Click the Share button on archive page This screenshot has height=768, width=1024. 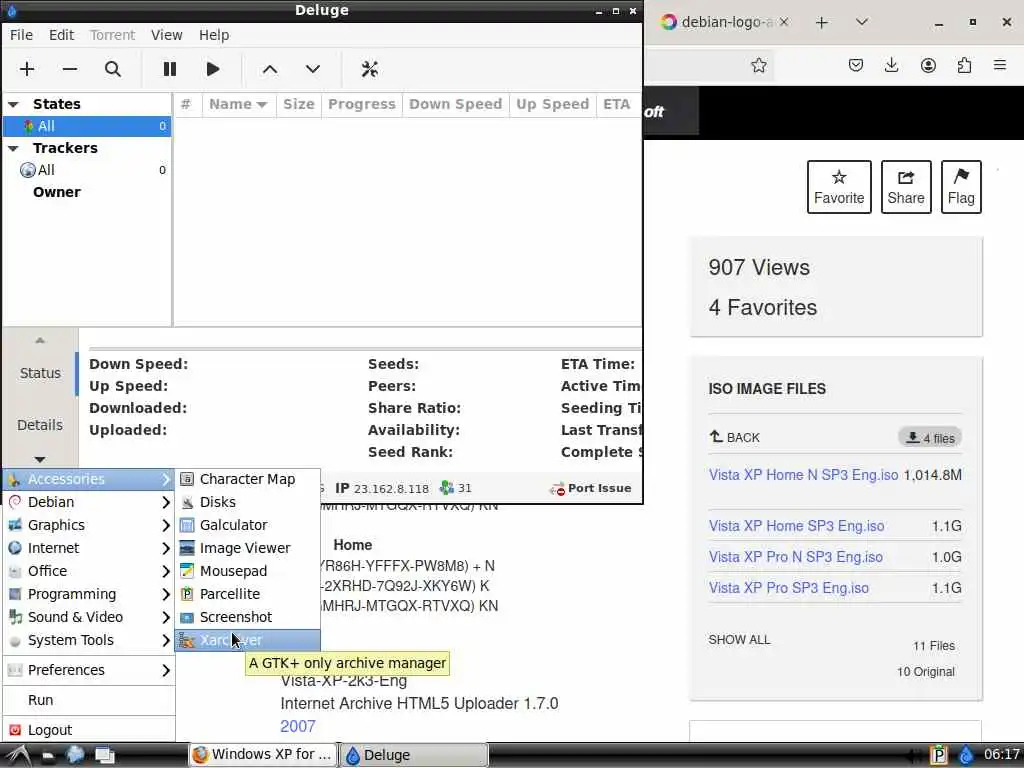coord(906,187)
